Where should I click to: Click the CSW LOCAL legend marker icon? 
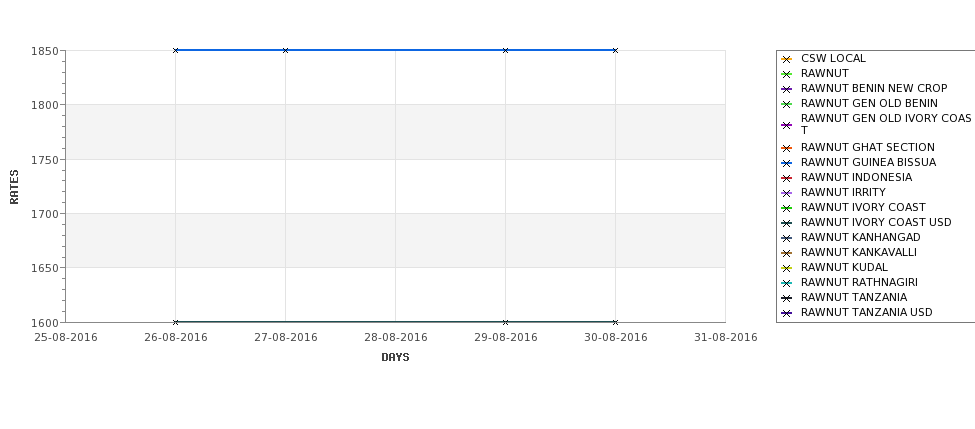[x=786, y=59]
